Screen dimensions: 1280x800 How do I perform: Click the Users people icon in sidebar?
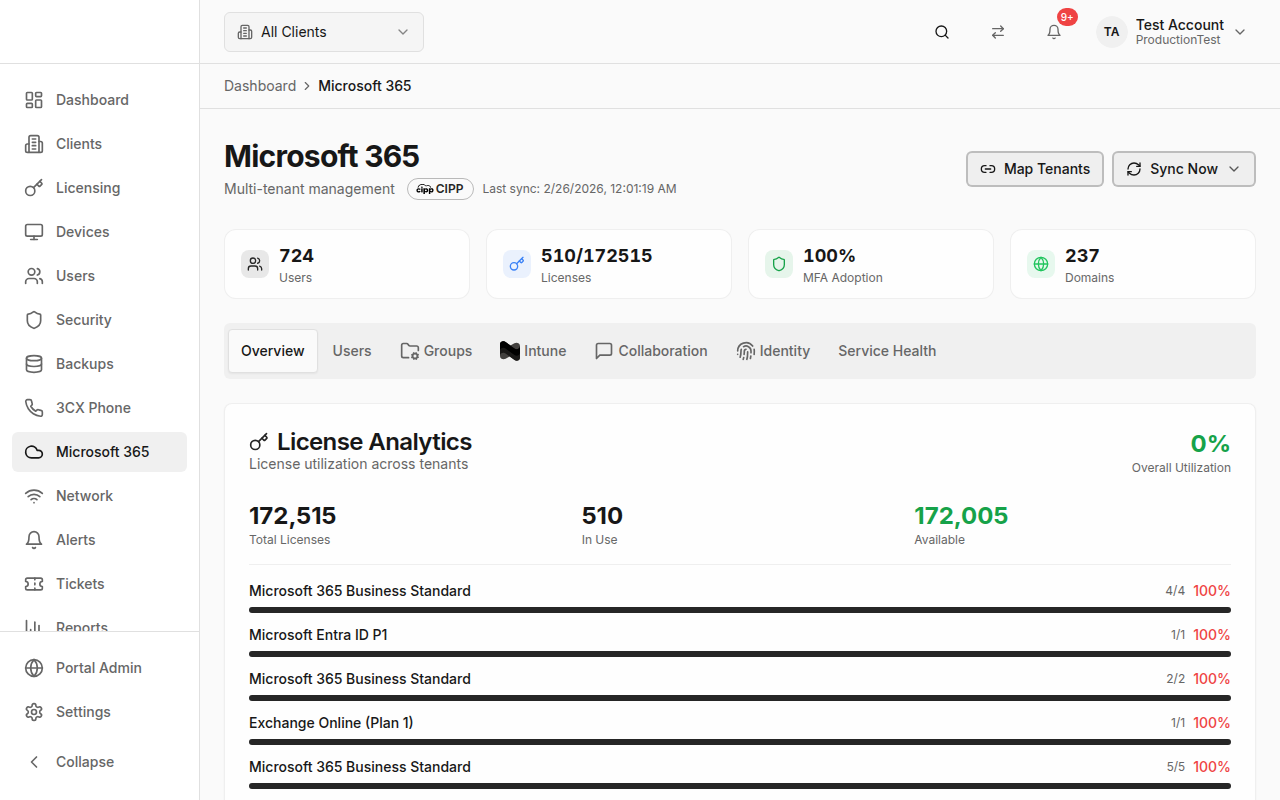tap(34, 276)
